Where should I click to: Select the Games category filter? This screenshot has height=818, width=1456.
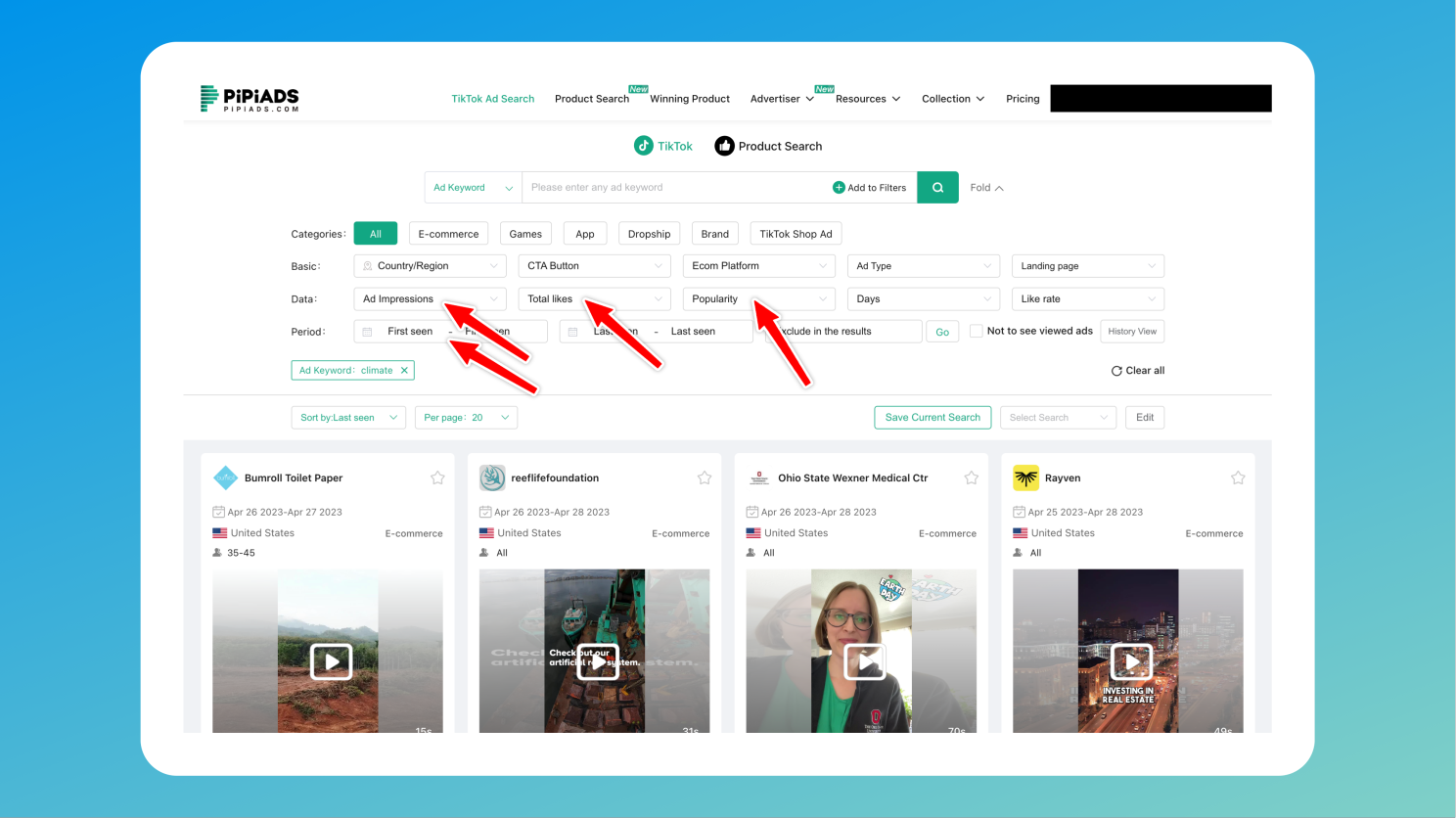(525, 234)
